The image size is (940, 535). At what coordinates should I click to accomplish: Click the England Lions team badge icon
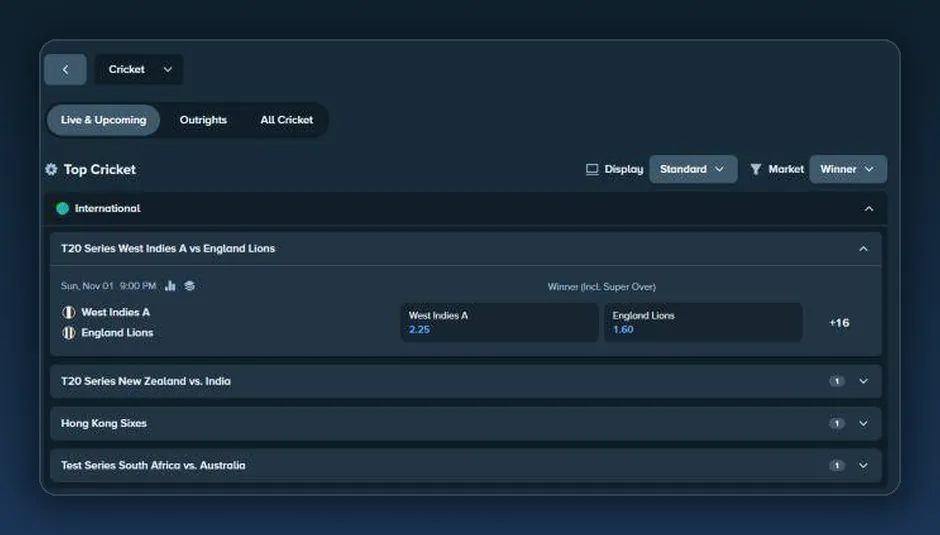(69, 332)
